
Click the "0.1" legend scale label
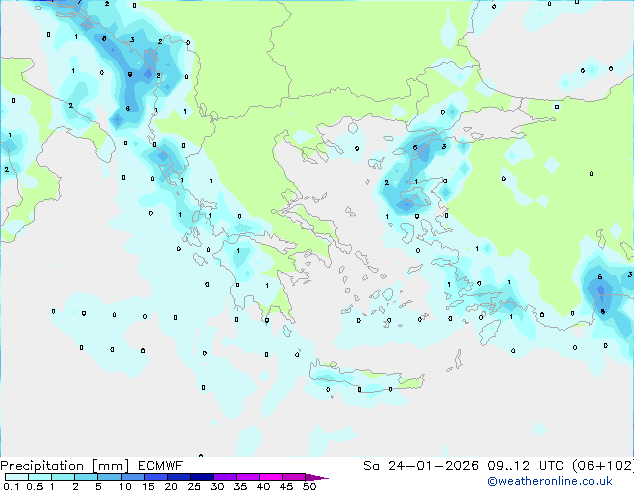[11, 486]
